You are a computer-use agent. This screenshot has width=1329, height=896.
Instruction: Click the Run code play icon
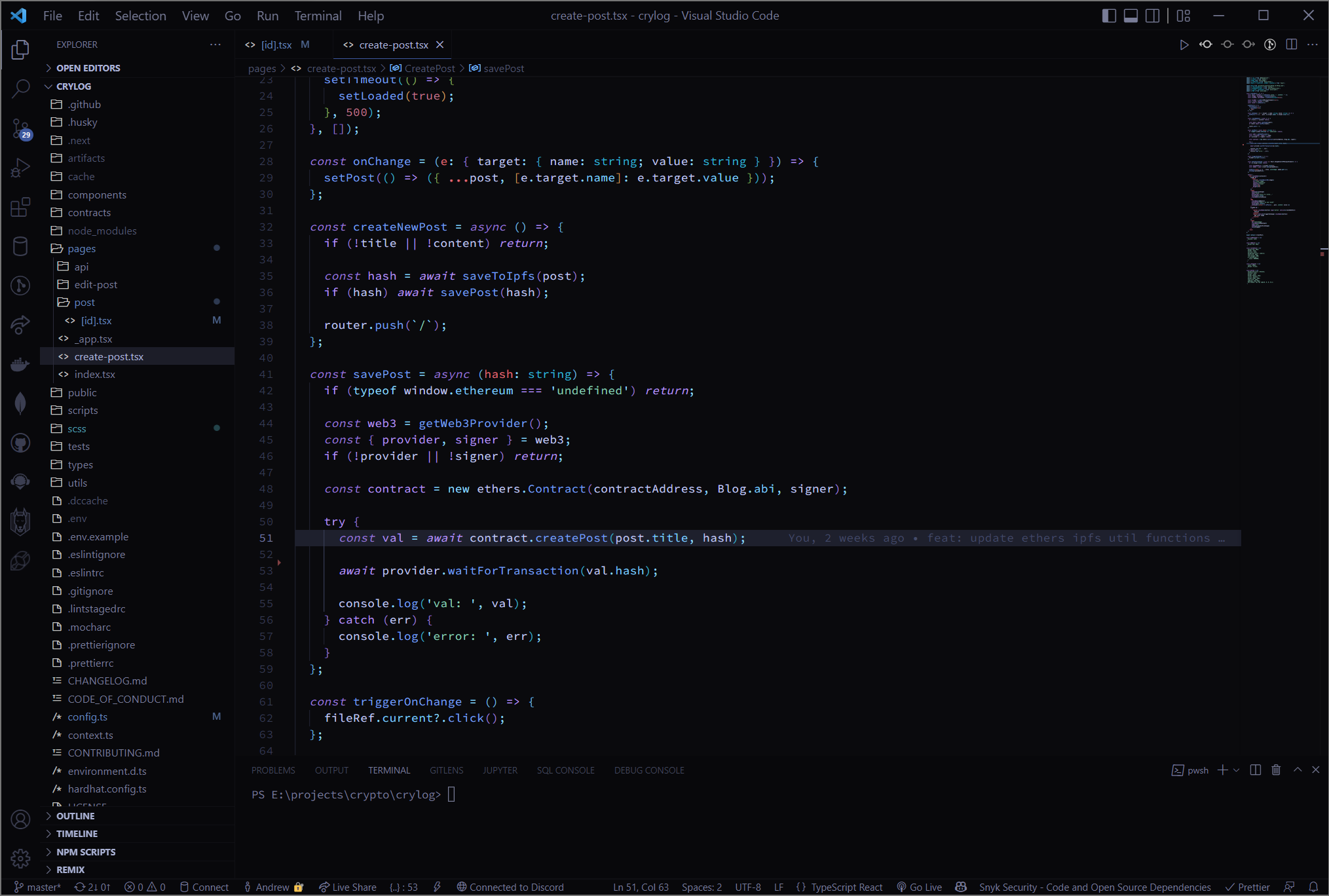[1184, 45]
